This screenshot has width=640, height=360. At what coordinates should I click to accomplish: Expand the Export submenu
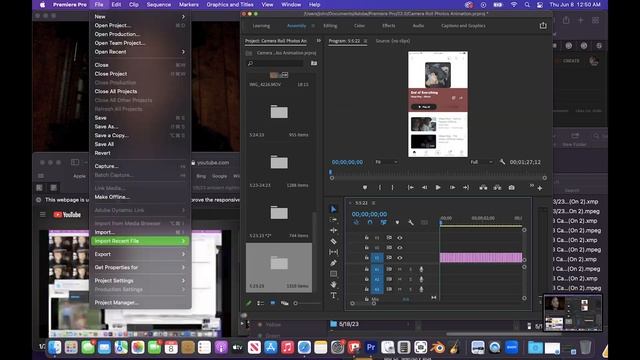[x=140, y=254]
